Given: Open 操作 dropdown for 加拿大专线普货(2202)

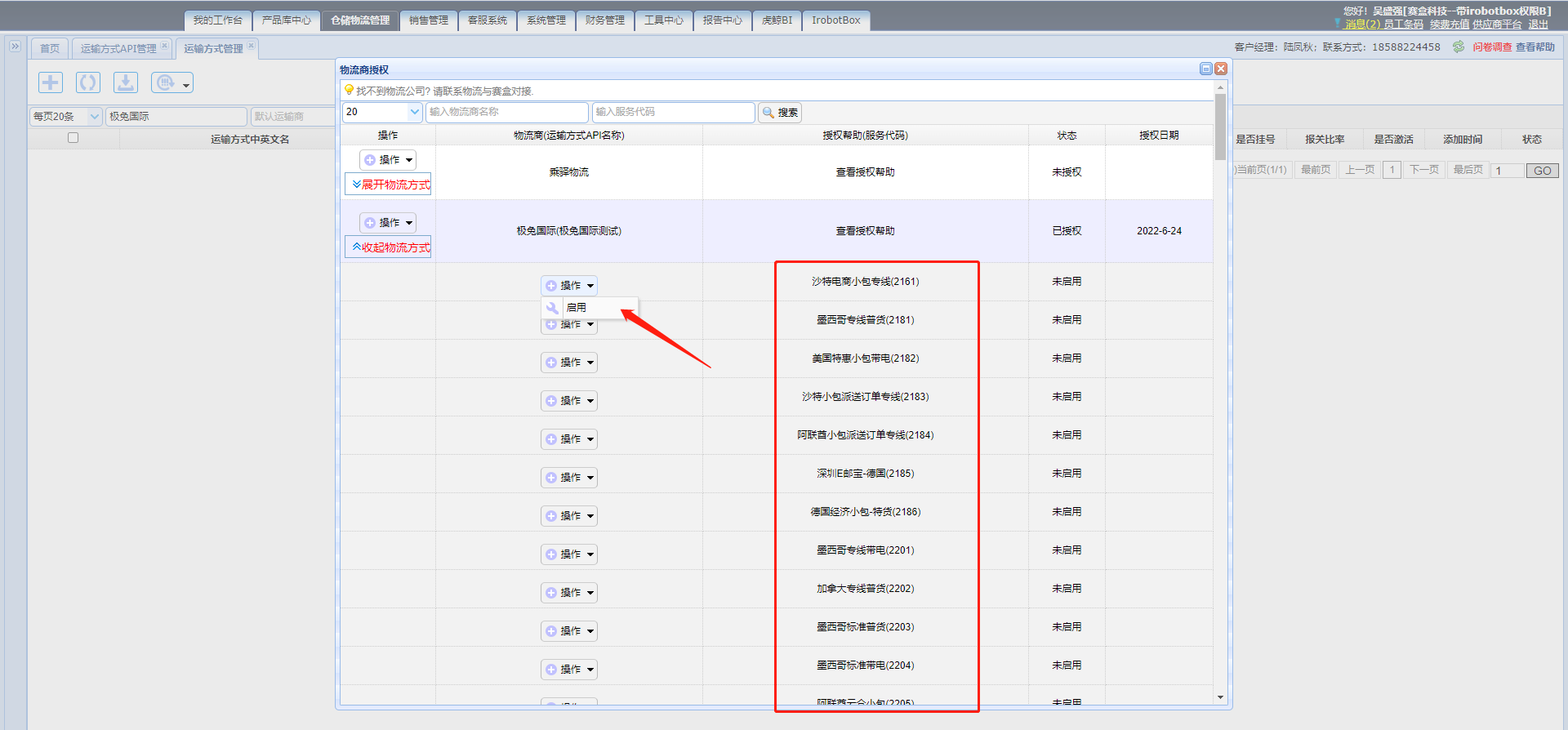Looking at the screenshot, I should point(569,593).
